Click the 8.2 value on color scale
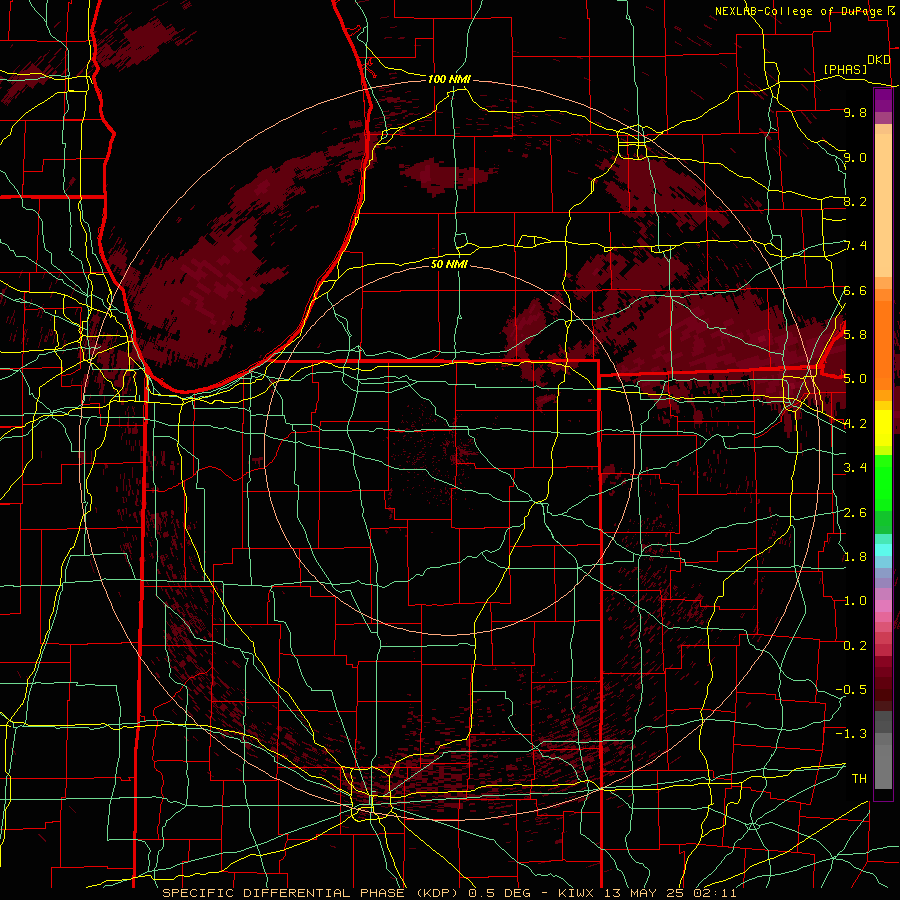Screen dimensions: 900x900 point(855,201)
